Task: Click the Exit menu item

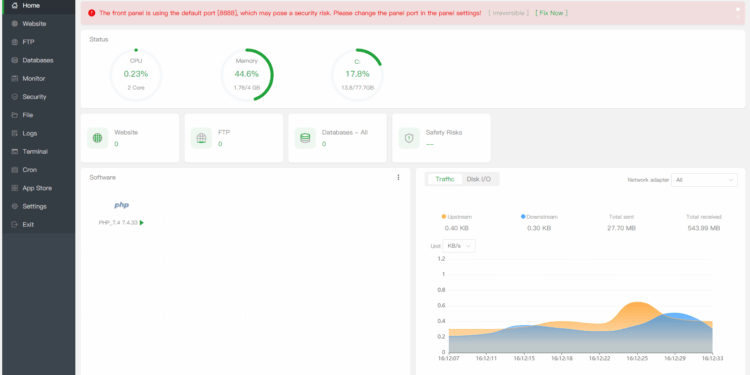Action: (x=39, y=224)
